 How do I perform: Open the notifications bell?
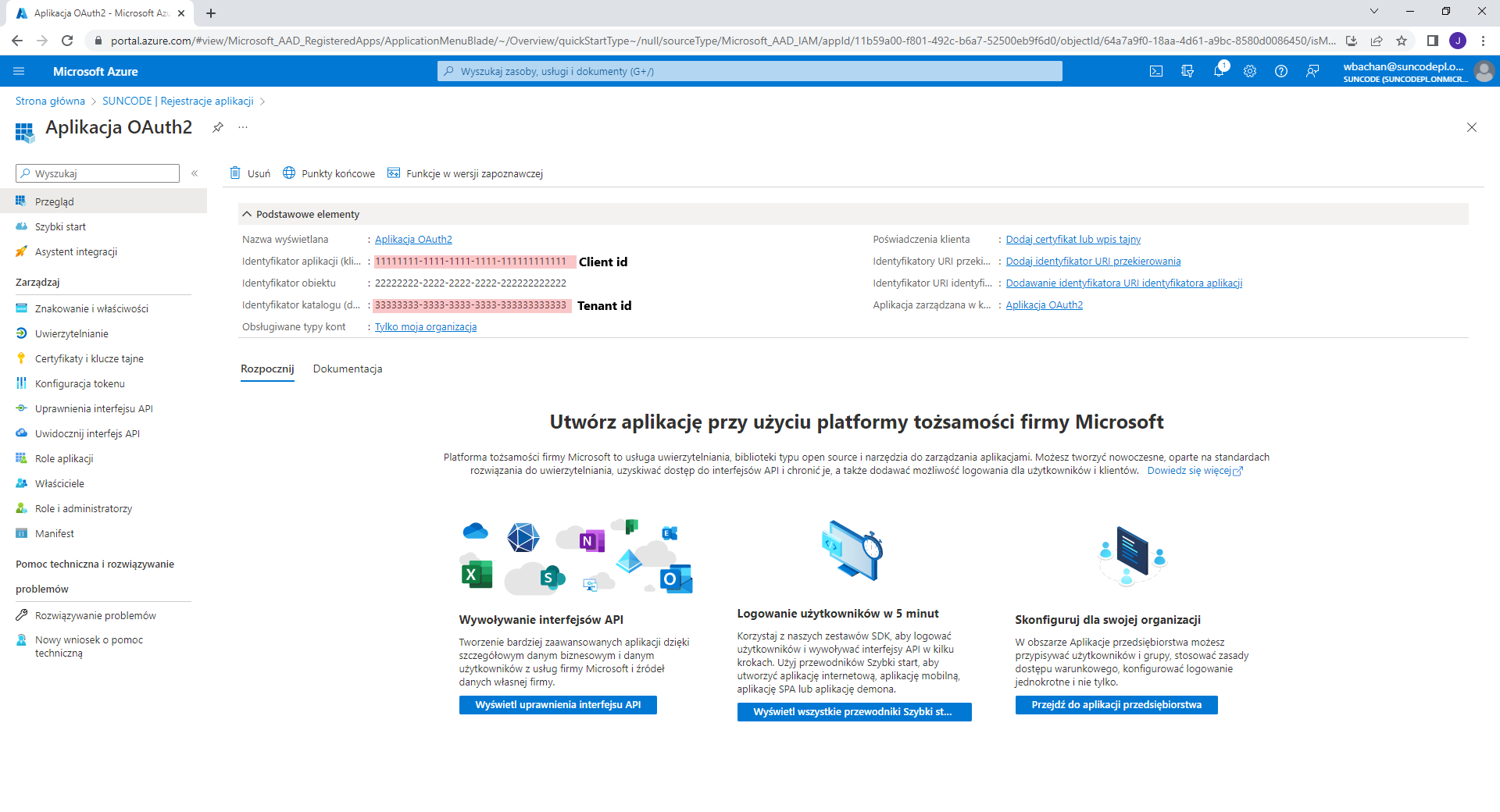pos(1219,71)
